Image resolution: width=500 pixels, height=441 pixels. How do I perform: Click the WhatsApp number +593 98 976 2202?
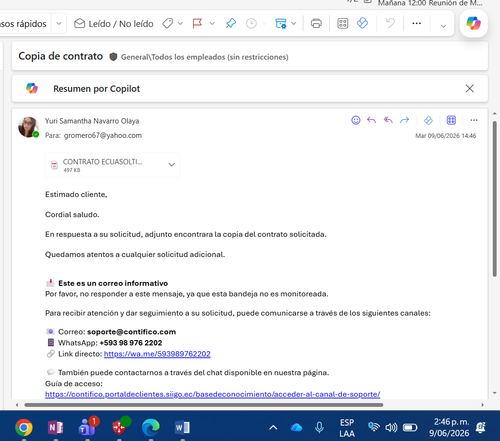pos(131,343)
